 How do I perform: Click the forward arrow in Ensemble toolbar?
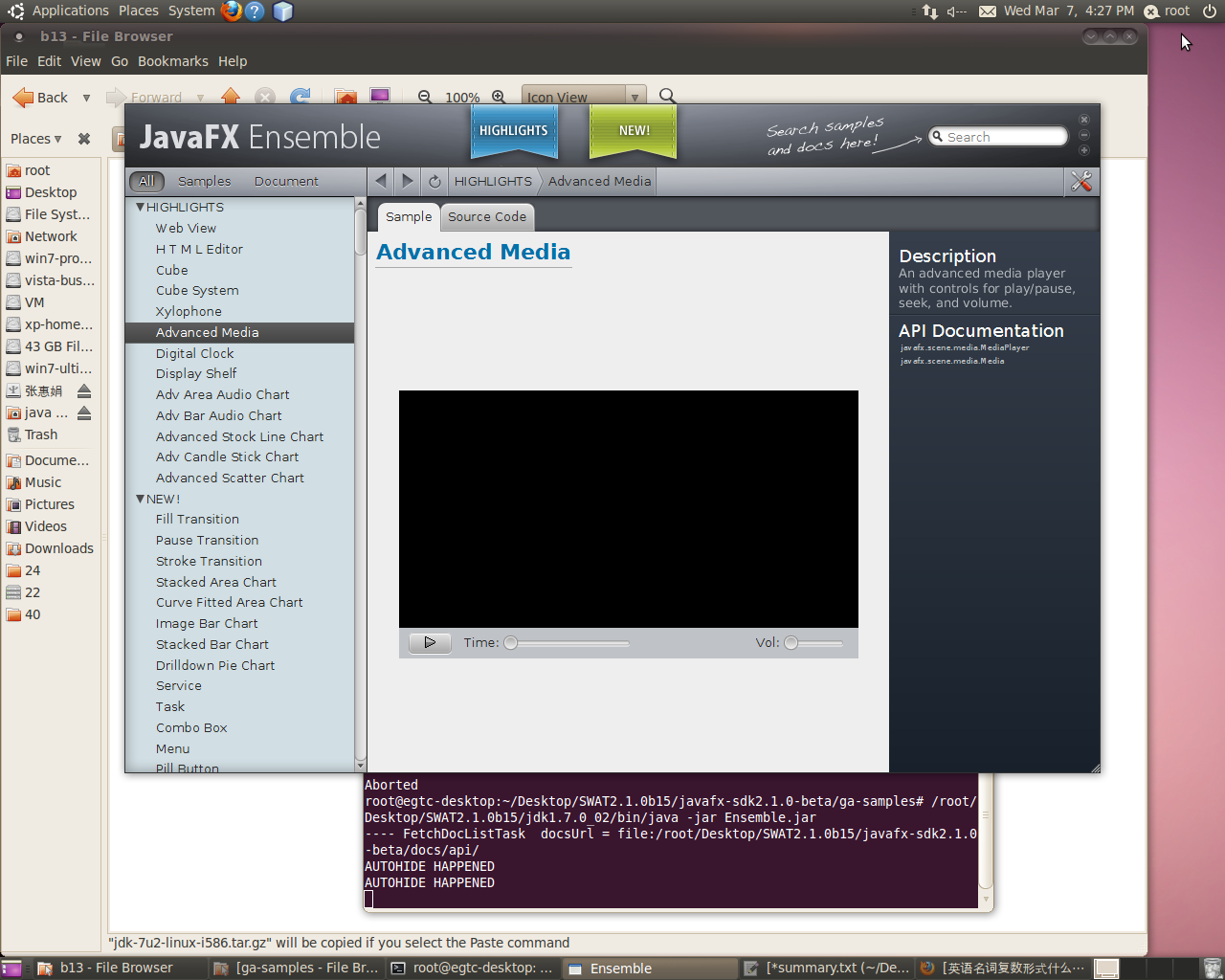coord(408,181)
